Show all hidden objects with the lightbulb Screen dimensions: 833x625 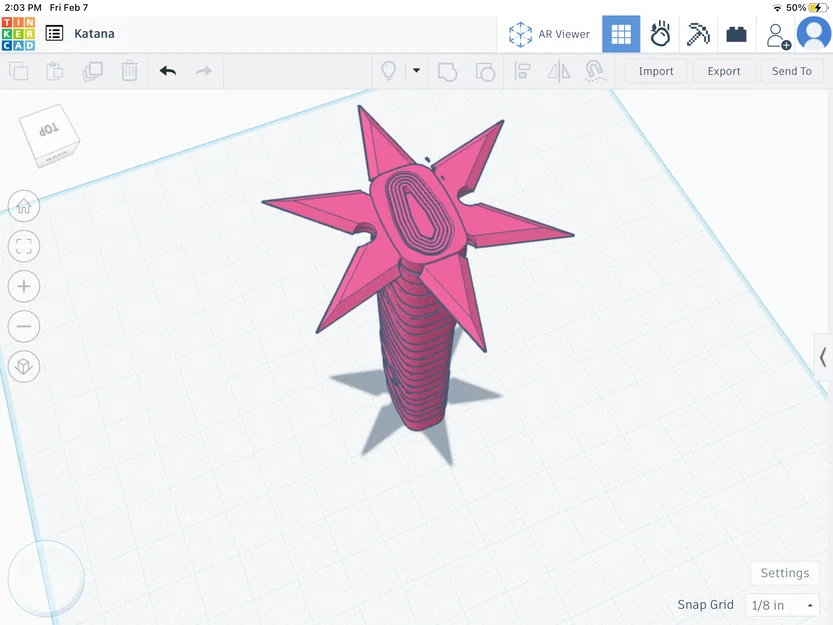click(388, 71)
